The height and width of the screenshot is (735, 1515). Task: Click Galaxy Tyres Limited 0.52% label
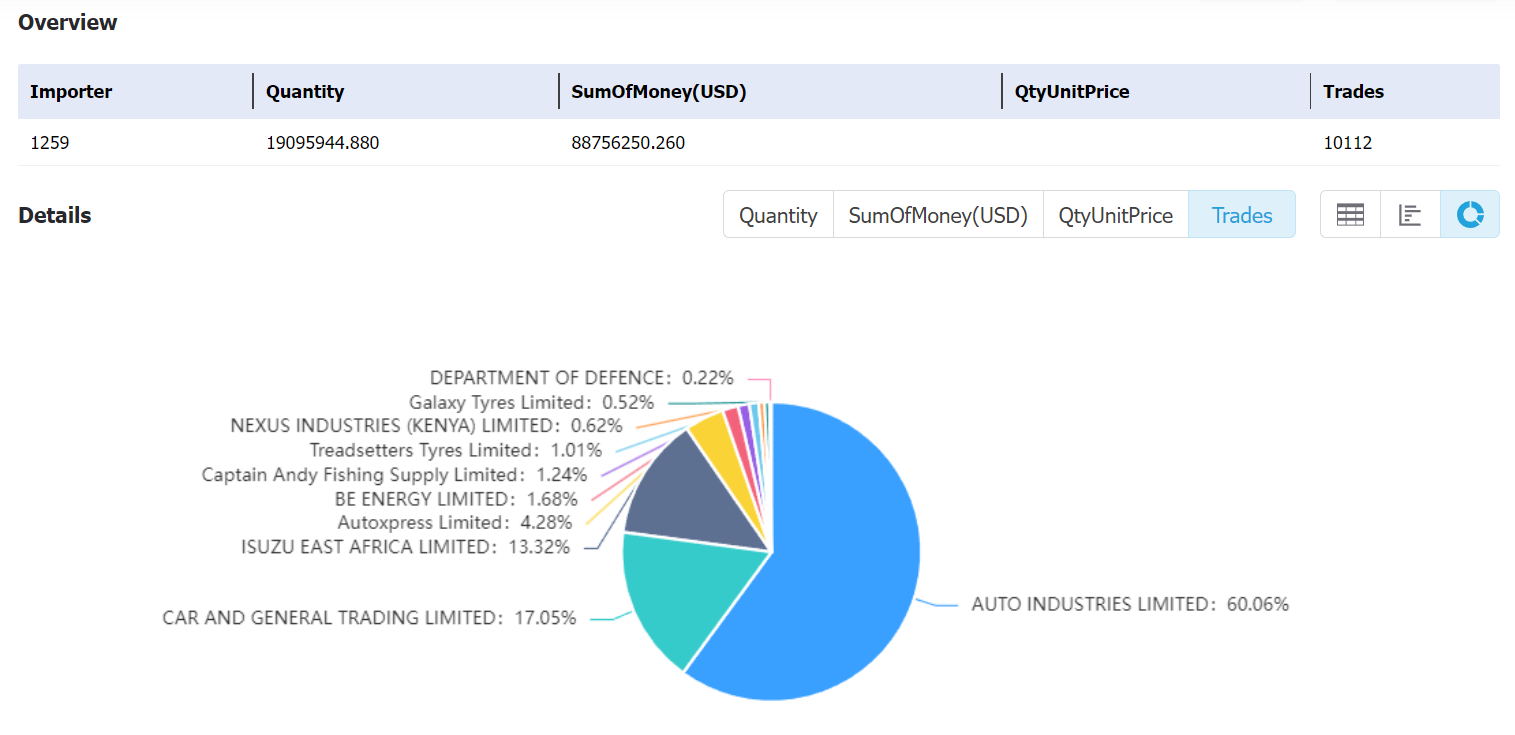(532, 402)
